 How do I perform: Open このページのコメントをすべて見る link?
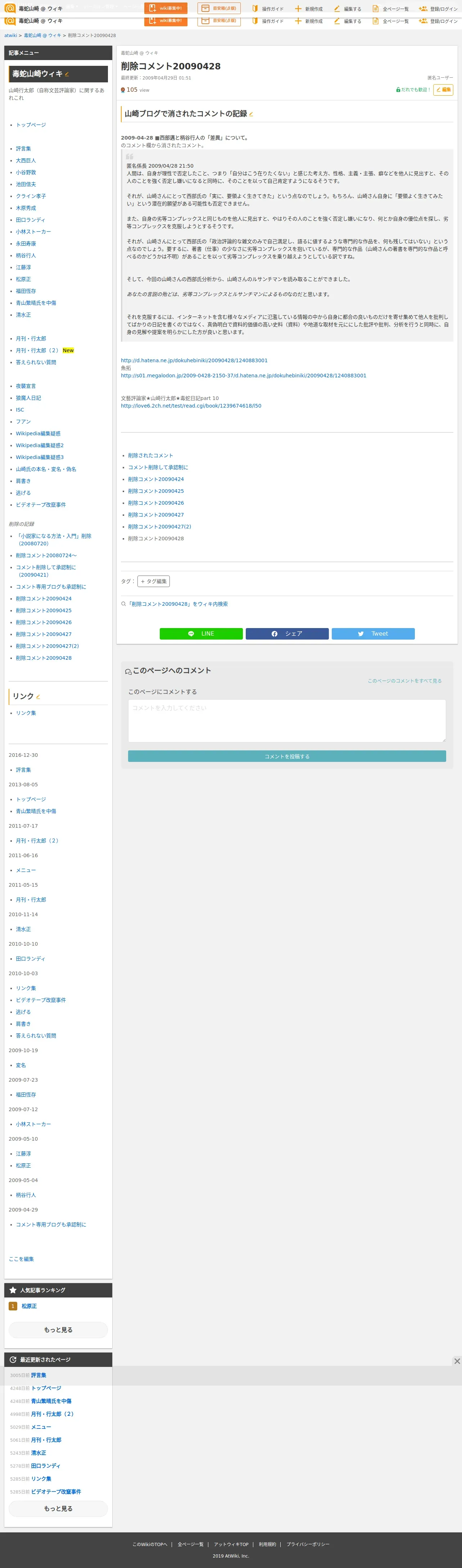point(404,681)
